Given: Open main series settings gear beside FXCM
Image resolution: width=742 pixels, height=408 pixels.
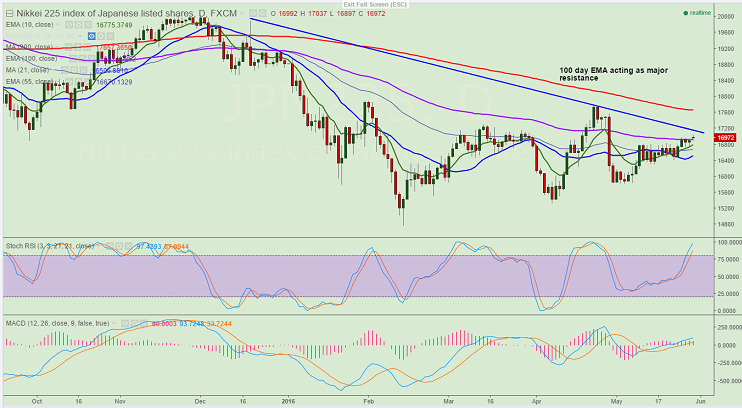Looking at the screenshot, I should (263, 13).
